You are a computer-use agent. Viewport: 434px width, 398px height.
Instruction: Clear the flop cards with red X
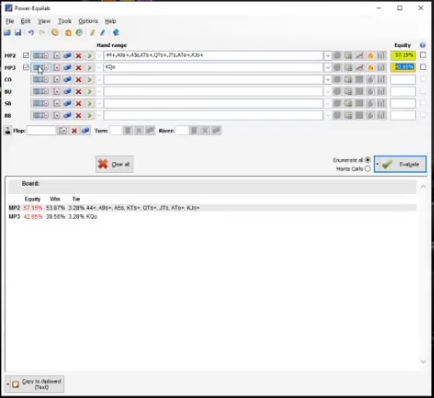[x=74, y=131]
